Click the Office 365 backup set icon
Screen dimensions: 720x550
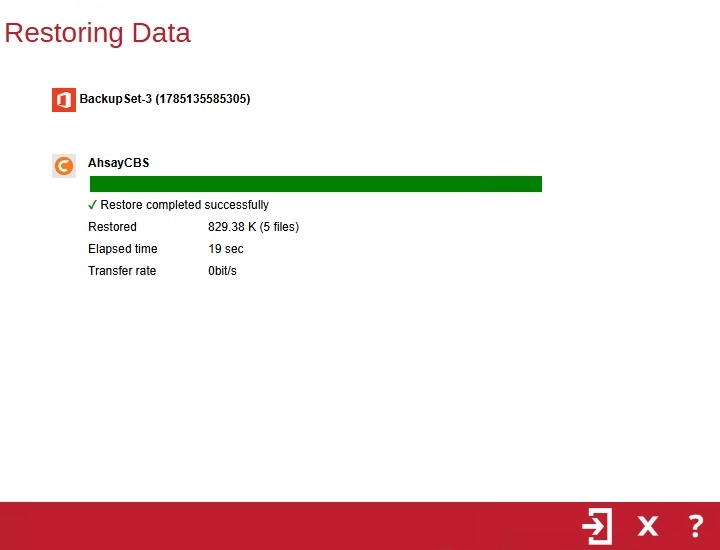(x=64, y=100)
